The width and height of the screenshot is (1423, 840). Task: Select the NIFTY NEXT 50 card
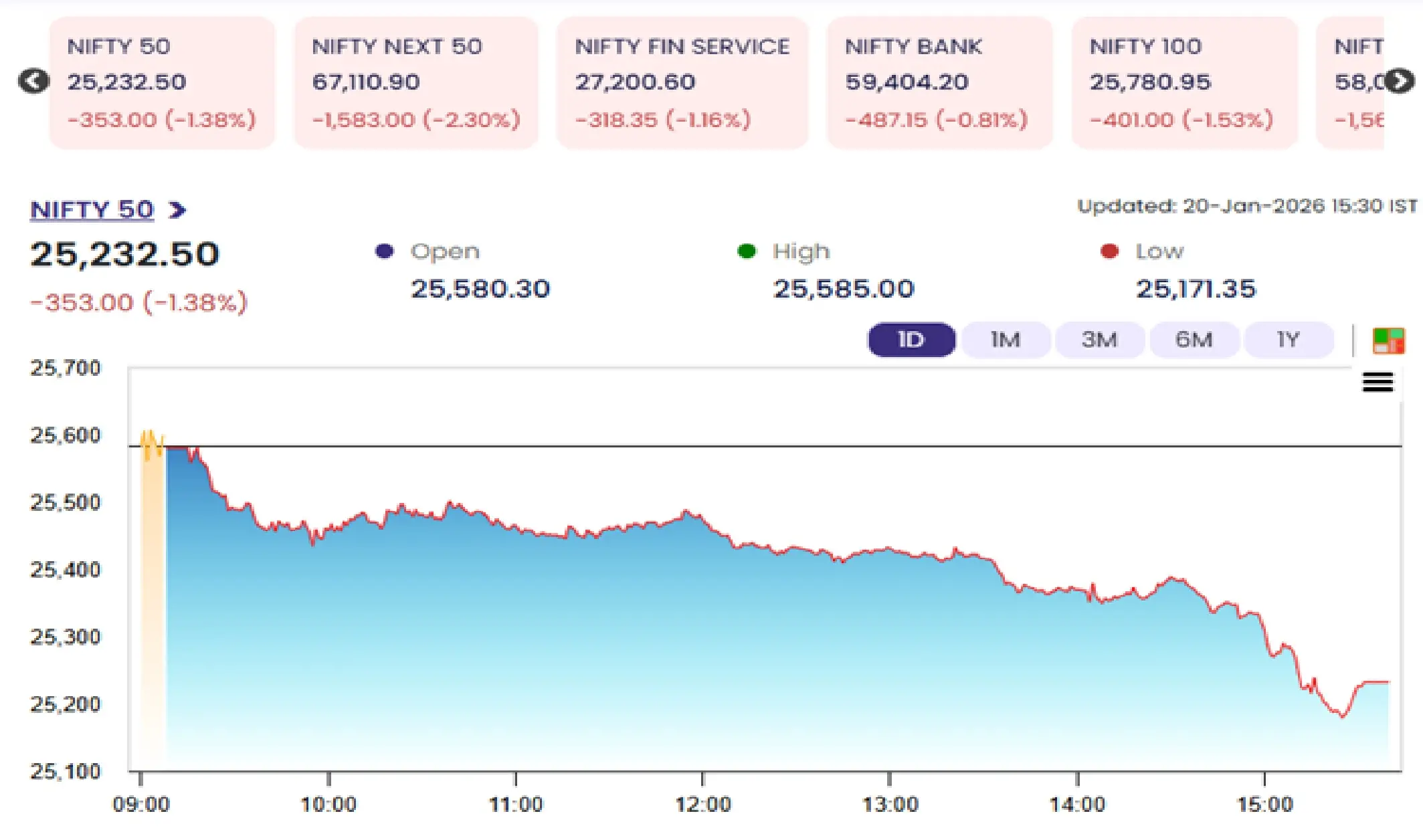416,83
